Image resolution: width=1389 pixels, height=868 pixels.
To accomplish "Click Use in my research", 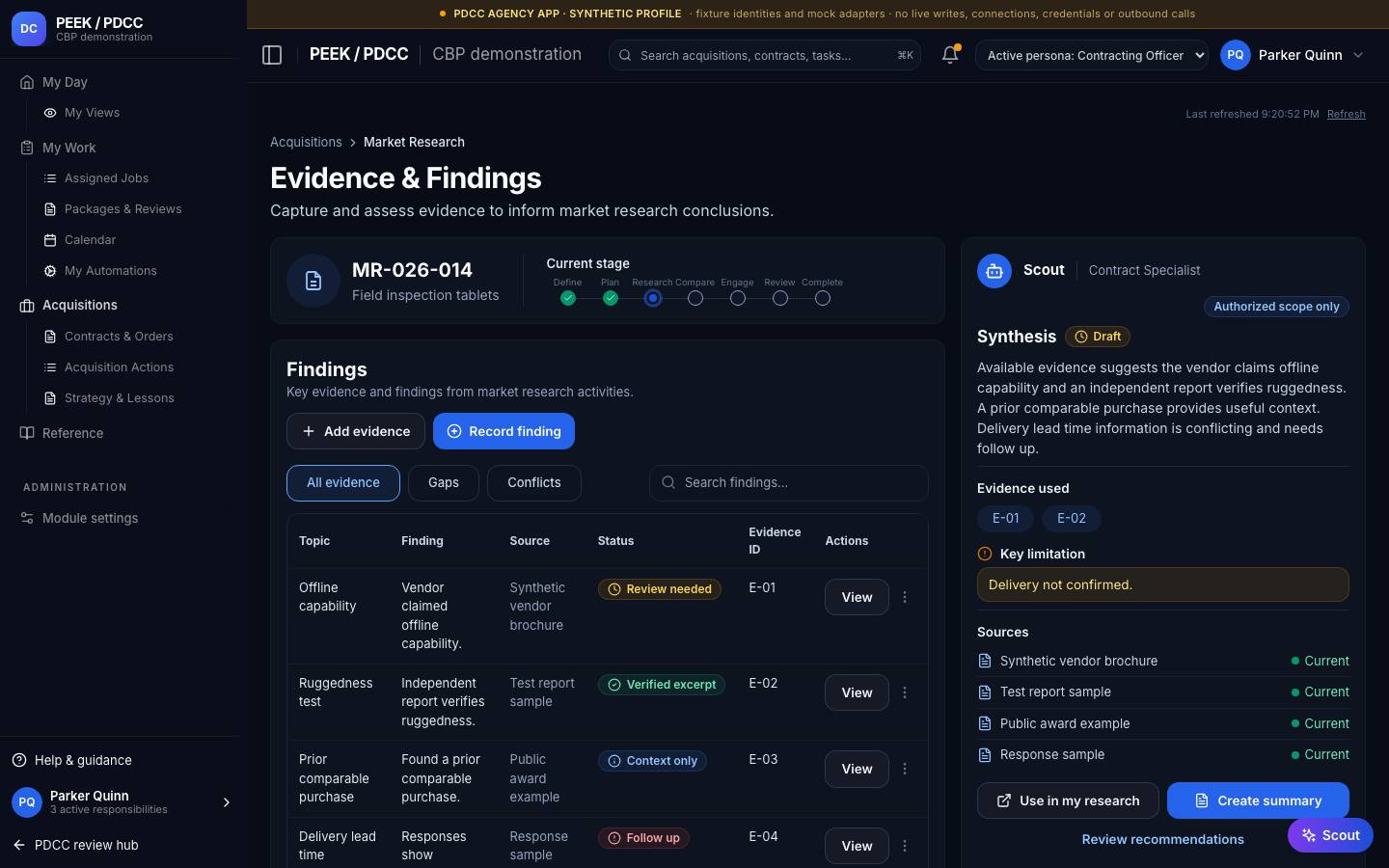I will pyautogui.click(x=1068, y=800).
